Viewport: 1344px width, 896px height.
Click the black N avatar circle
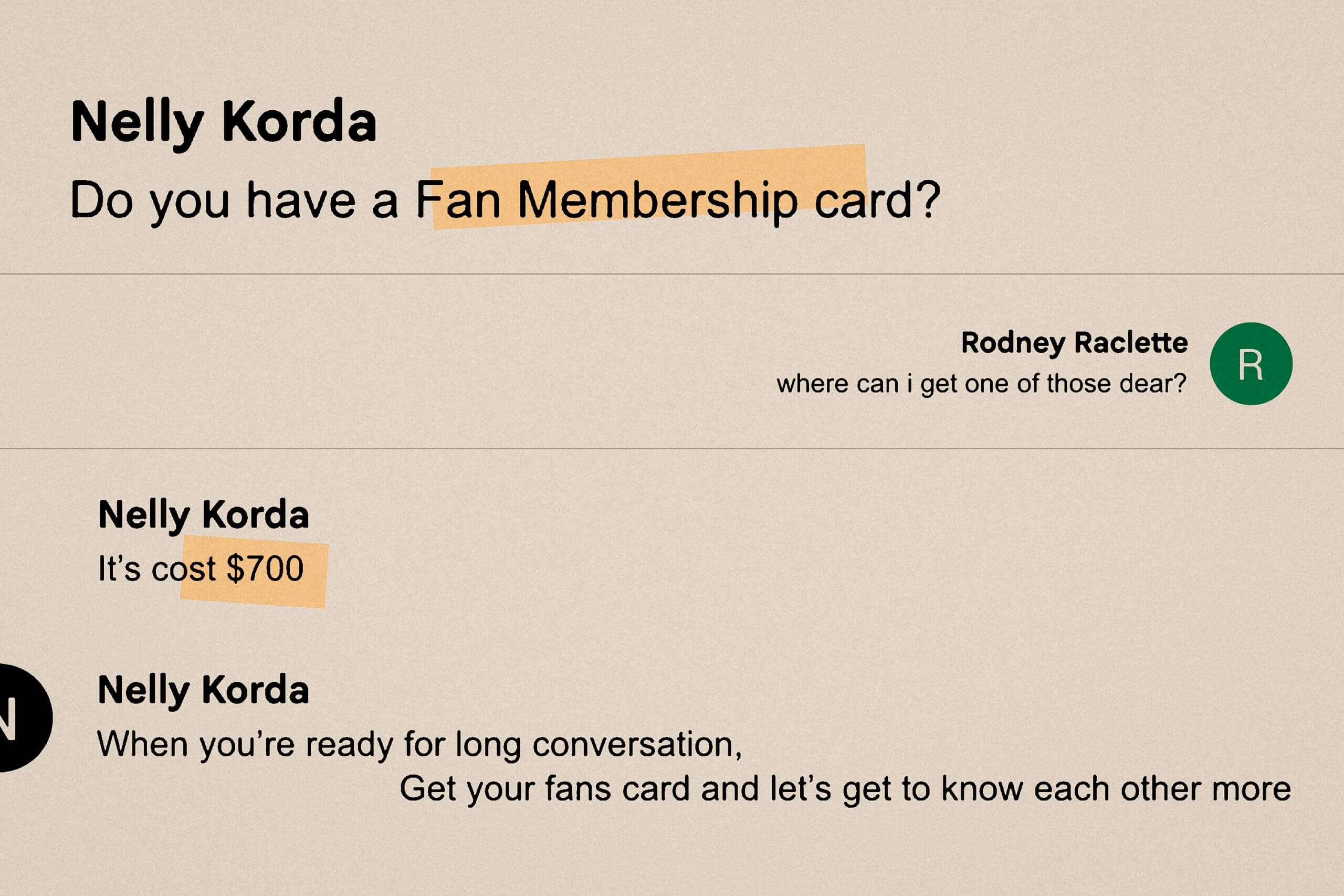click(17, 718)
